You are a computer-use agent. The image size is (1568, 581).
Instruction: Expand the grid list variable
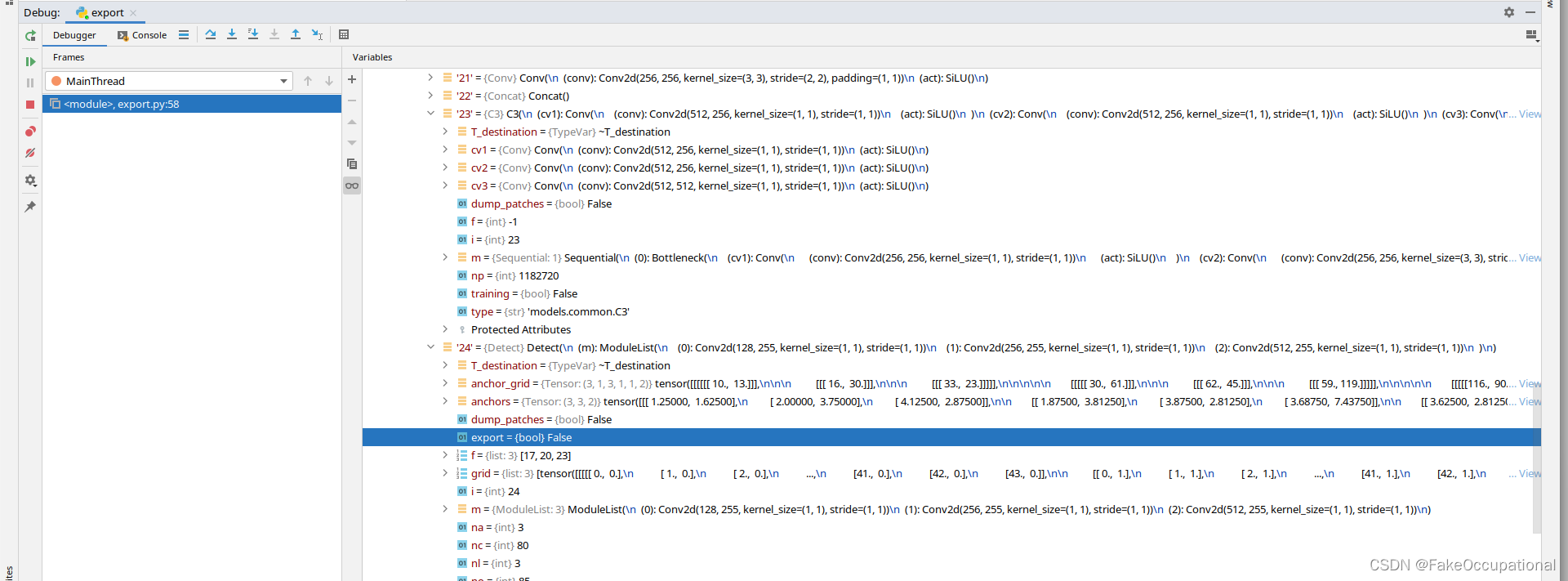pos(445,473)
